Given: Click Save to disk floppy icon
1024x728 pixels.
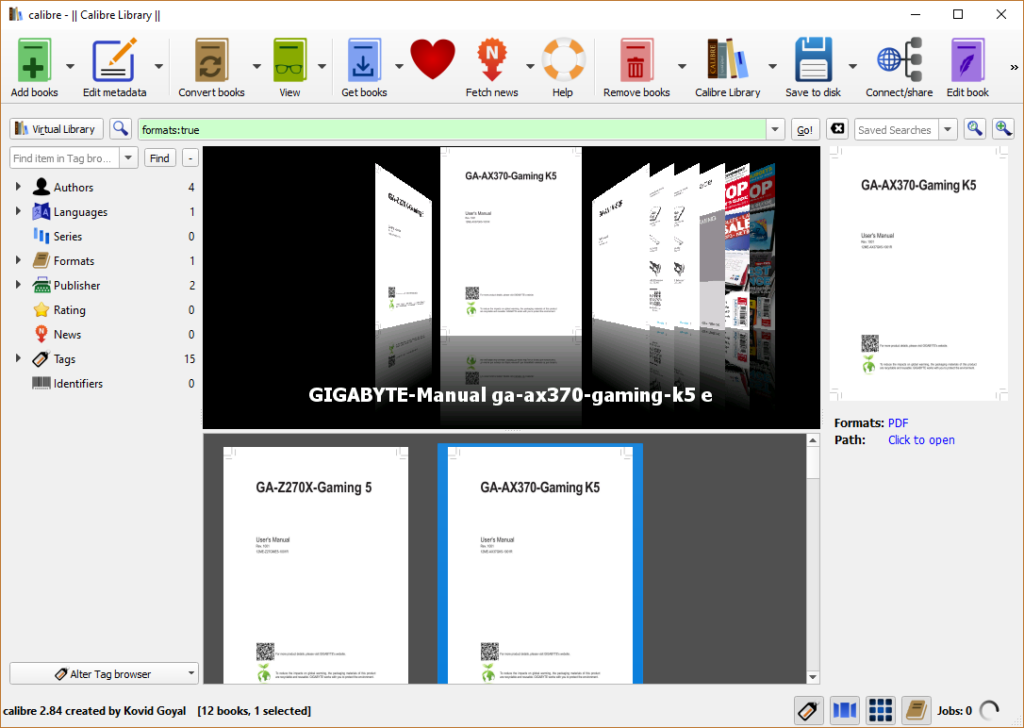Looking at the screenshot, I should (x=813, y=60).
